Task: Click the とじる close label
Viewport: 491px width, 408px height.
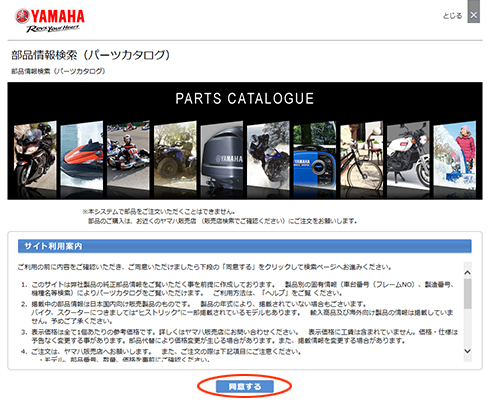Action: [452, 16]
